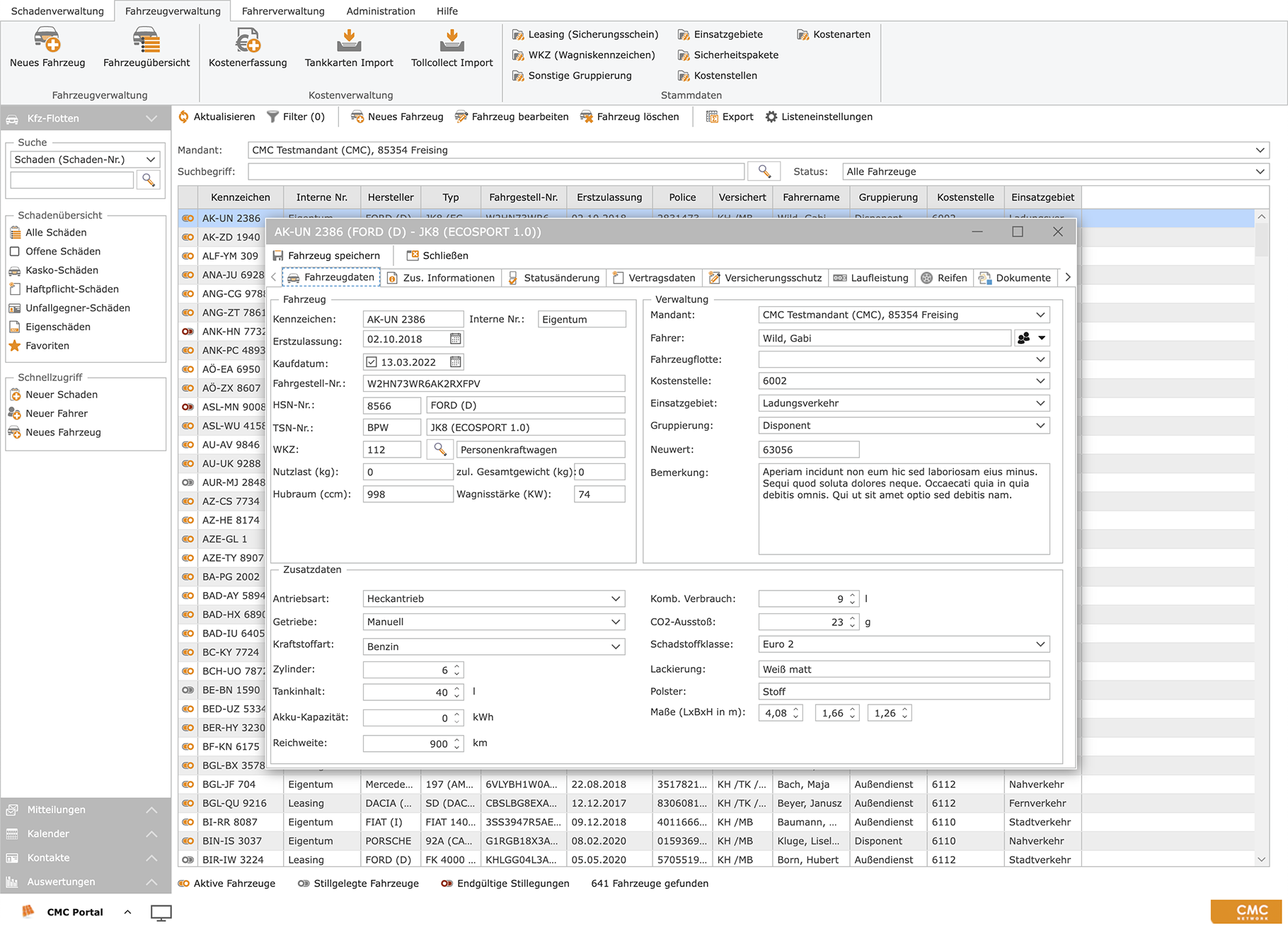Click Fahrzeug löschen in the toolbar

630,117
